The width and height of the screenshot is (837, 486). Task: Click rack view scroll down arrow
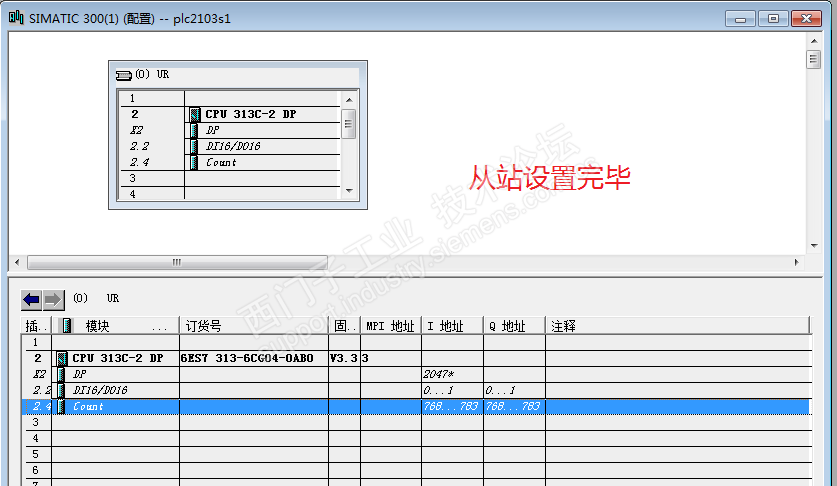(x=349, y=191)
